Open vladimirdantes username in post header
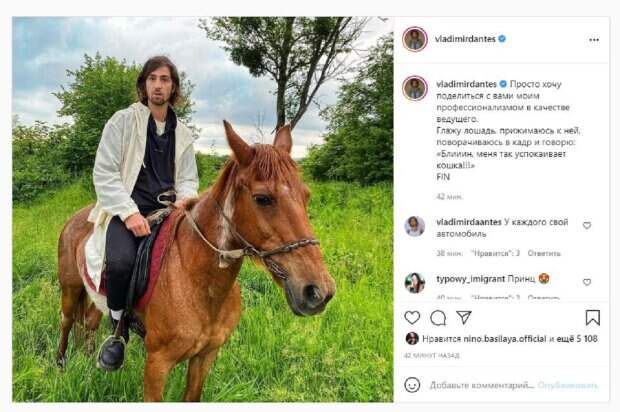The width and height of the screenshot is (620, 412). (464, 39)
